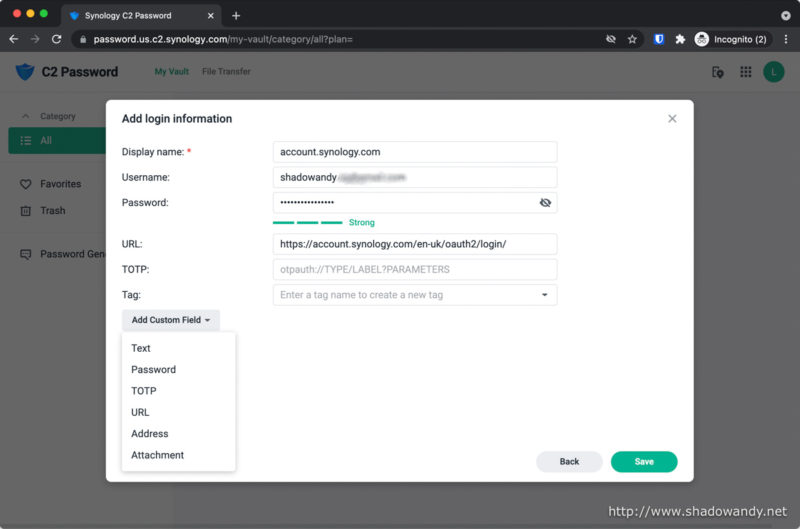
Task: Open the apps grid icon
Action: [x=745, y=72]
